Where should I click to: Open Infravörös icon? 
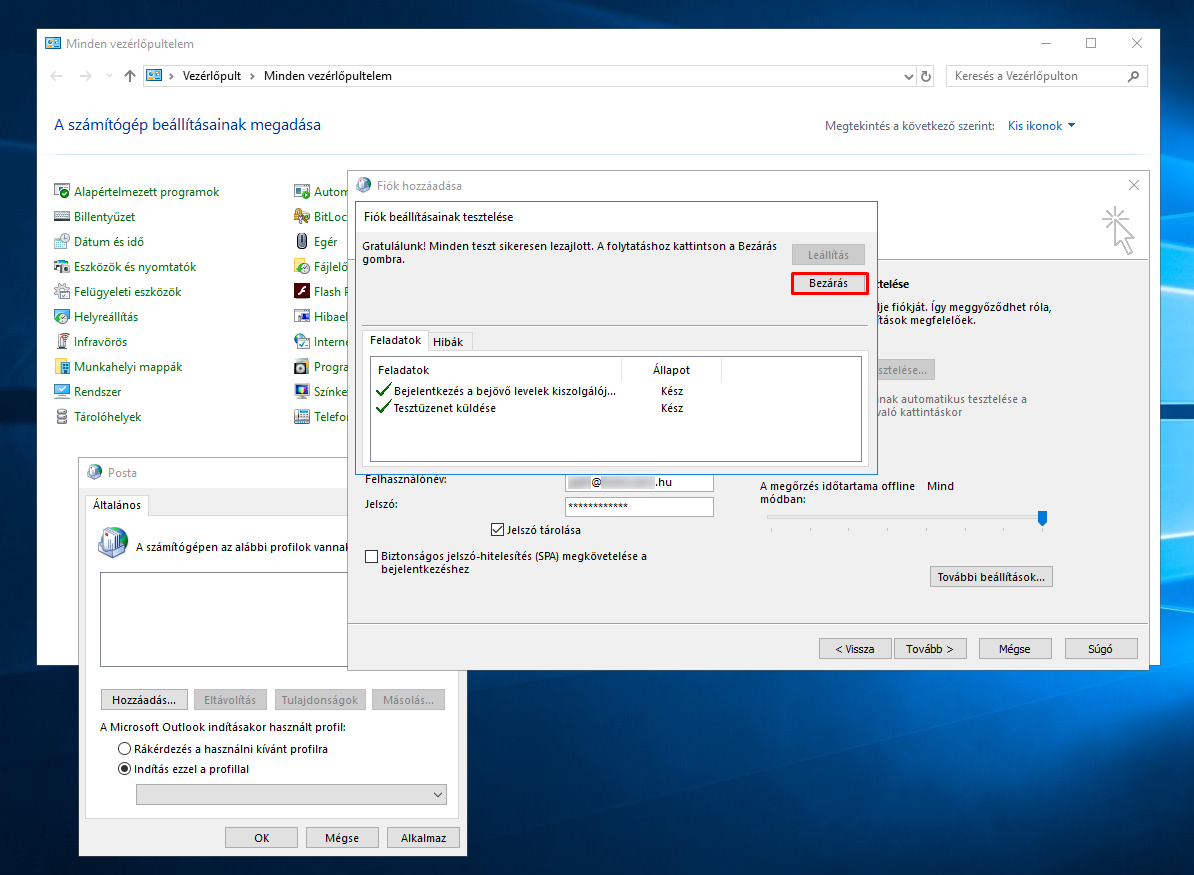[x=62, y=342]
